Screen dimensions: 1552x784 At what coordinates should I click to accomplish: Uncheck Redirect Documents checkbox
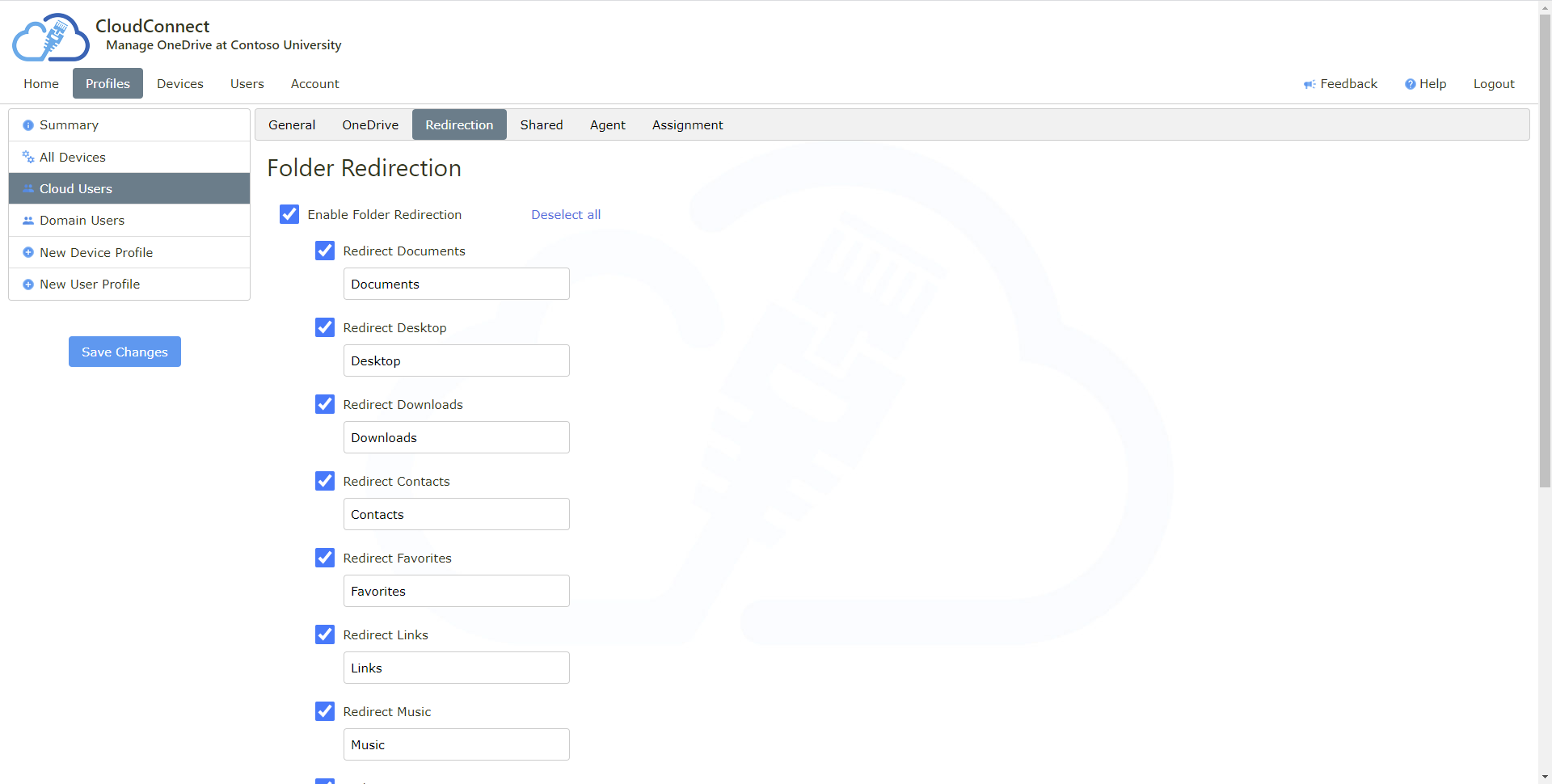pyautogui.click(x=325, y=251)
